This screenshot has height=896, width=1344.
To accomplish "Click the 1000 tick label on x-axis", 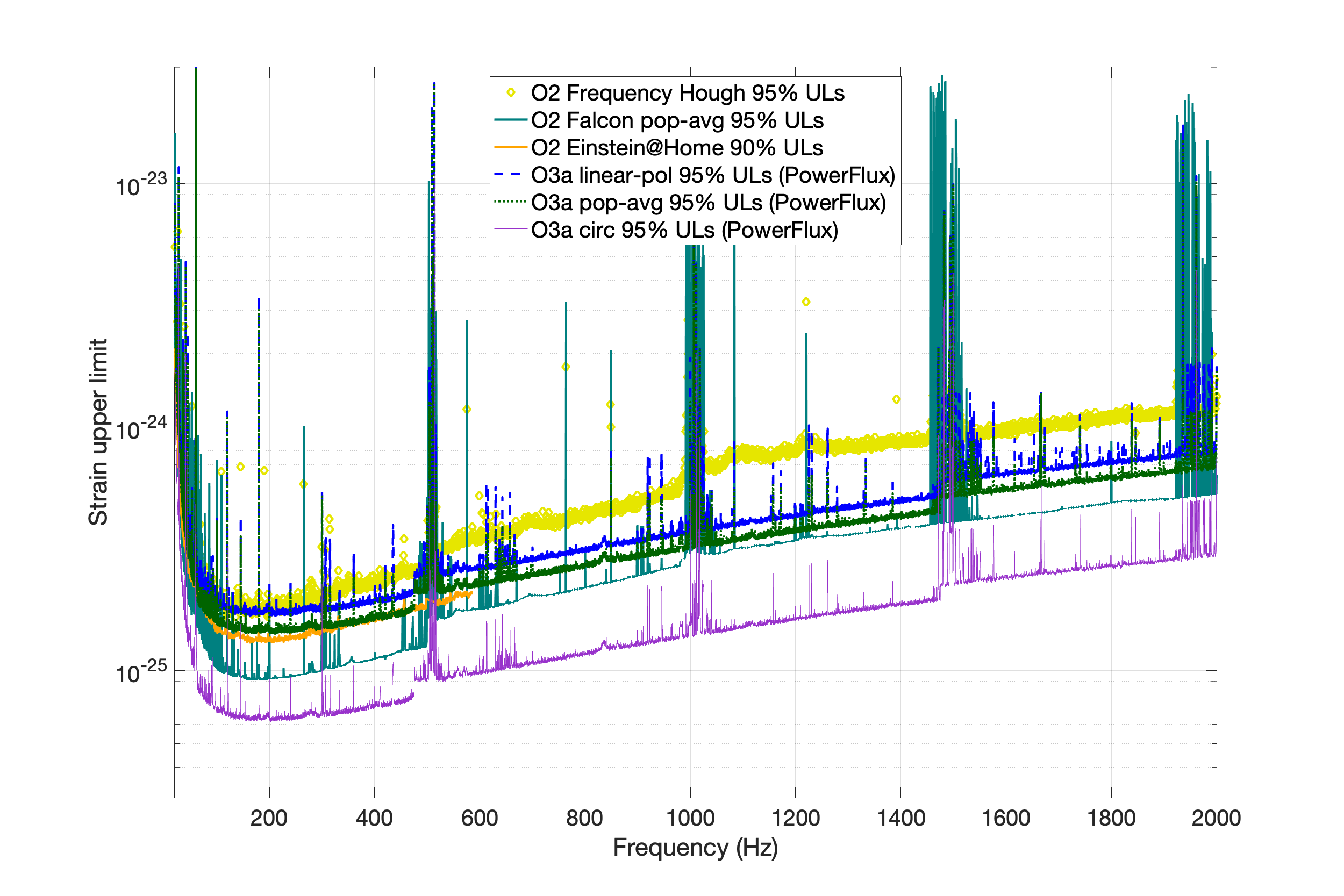I will tap(690, 818).
